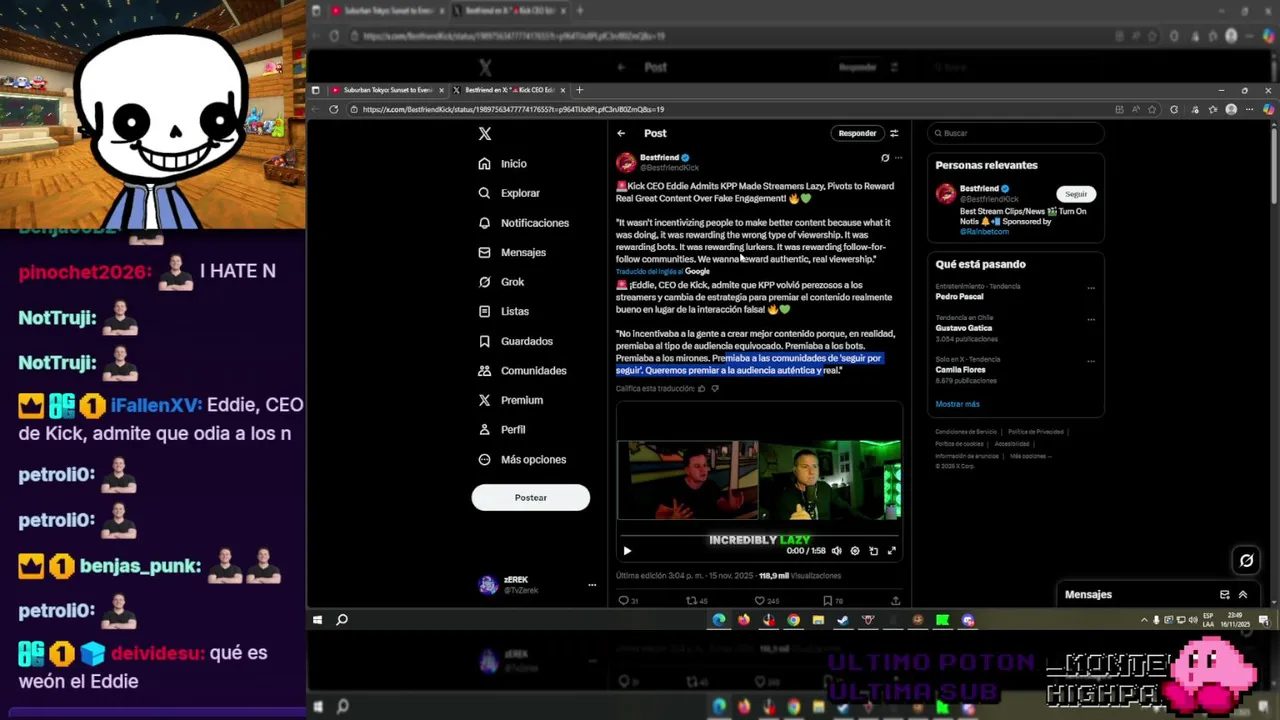This screenshot has height=720, width=1280.
Task: Open Camila Flores trend options dots
Action: (x=1091, y=361)
